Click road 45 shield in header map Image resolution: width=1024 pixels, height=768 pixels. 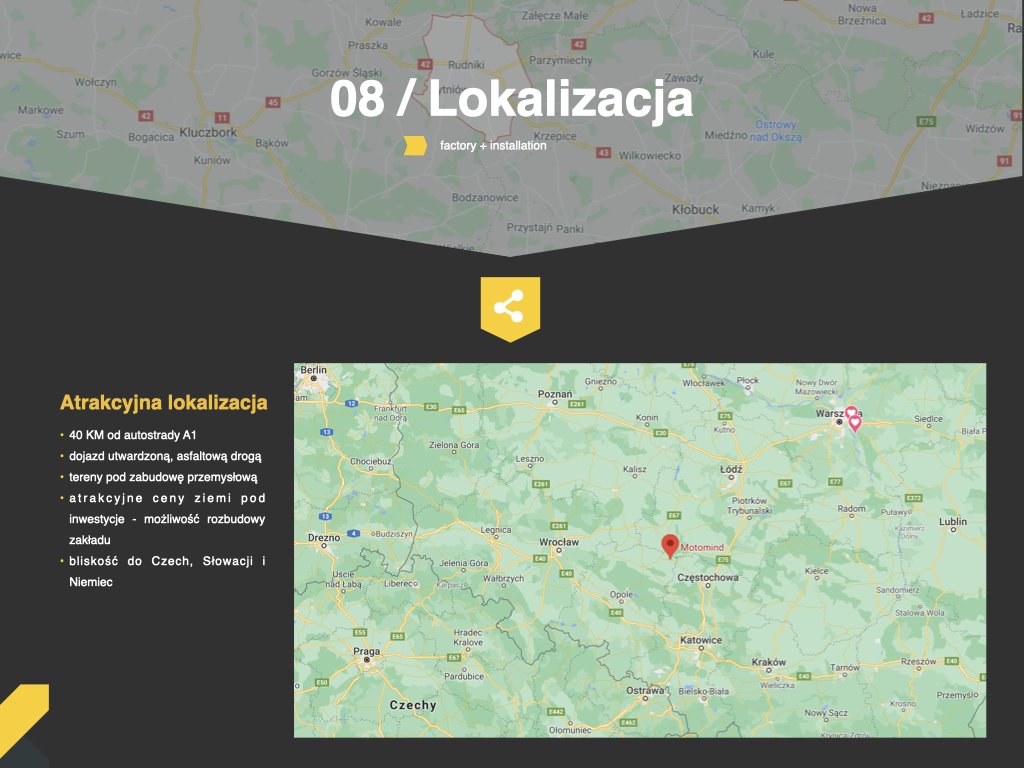273,102
